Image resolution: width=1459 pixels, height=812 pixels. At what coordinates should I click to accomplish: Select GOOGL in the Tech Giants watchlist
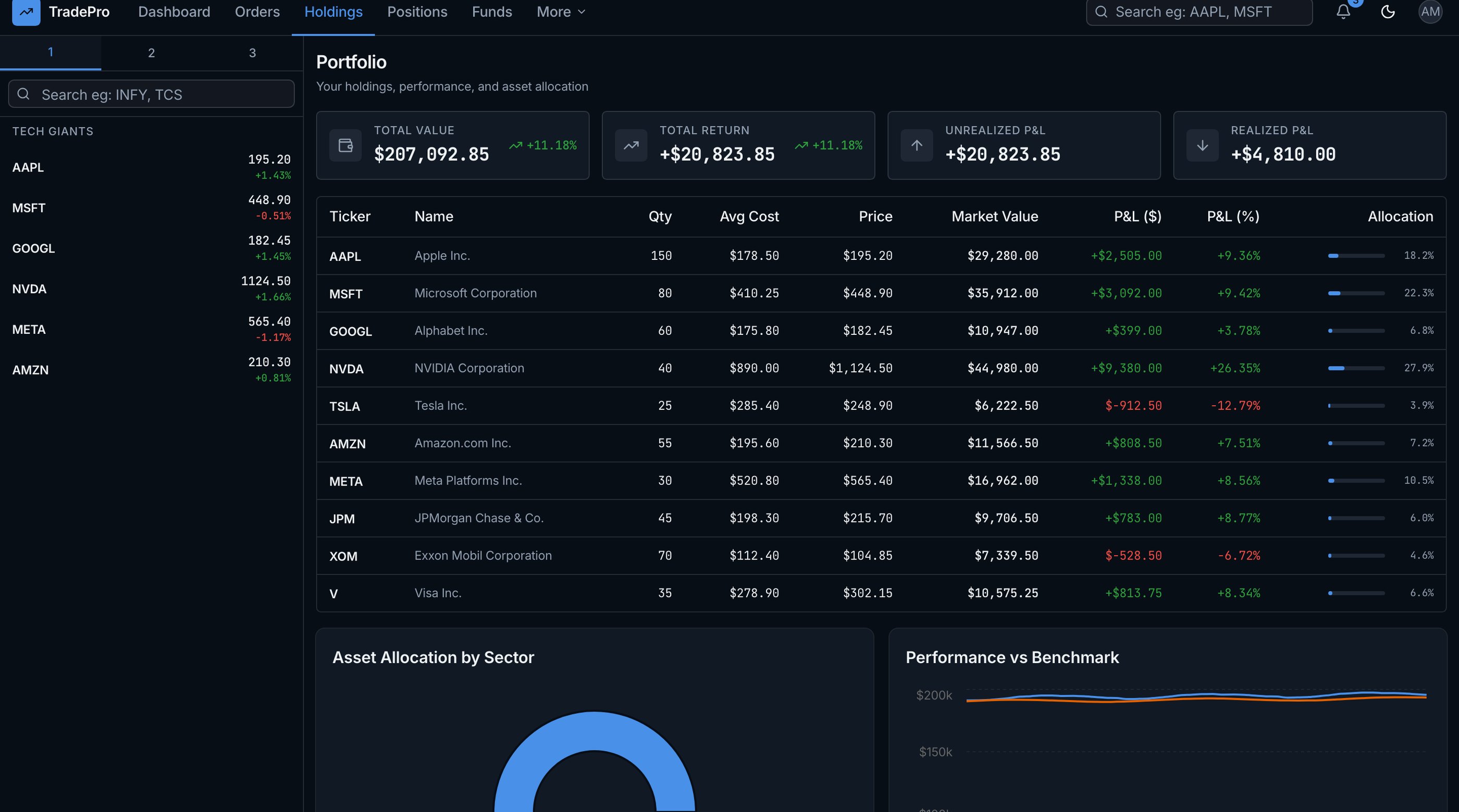[x=151, y=248]
